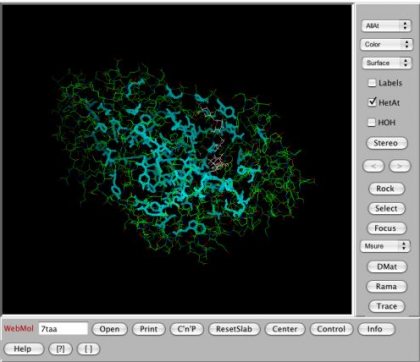420x362 pixels.
Task: Open the Msure measurement dropdown
Action: 385,246
